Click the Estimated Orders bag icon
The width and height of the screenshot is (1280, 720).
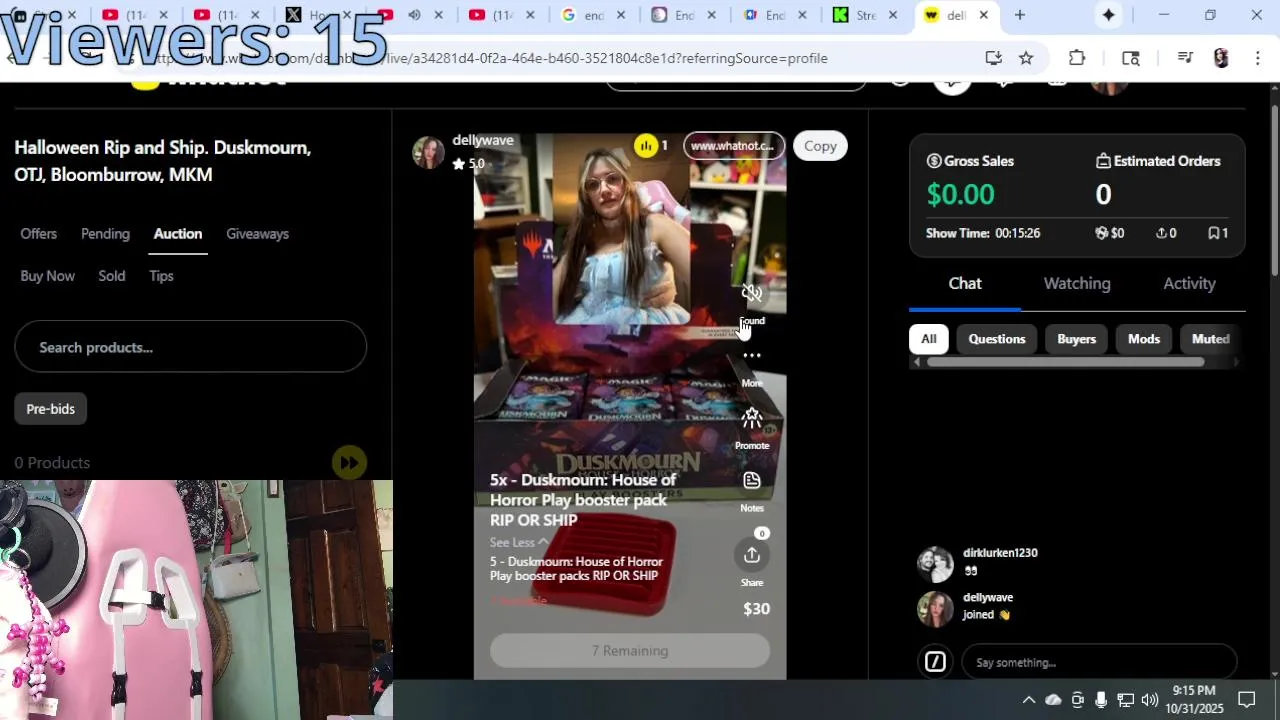(x=1103, y=161)
